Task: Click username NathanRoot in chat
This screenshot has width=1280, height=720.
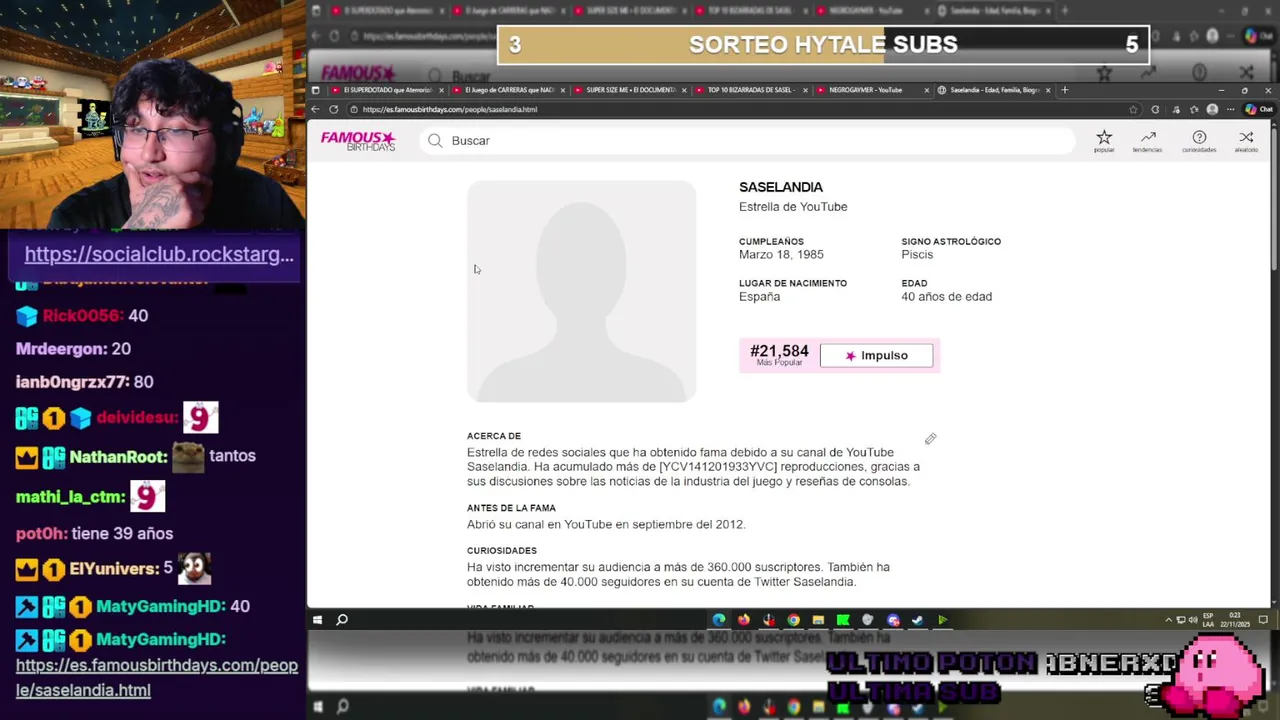Action: pos(118,456)
